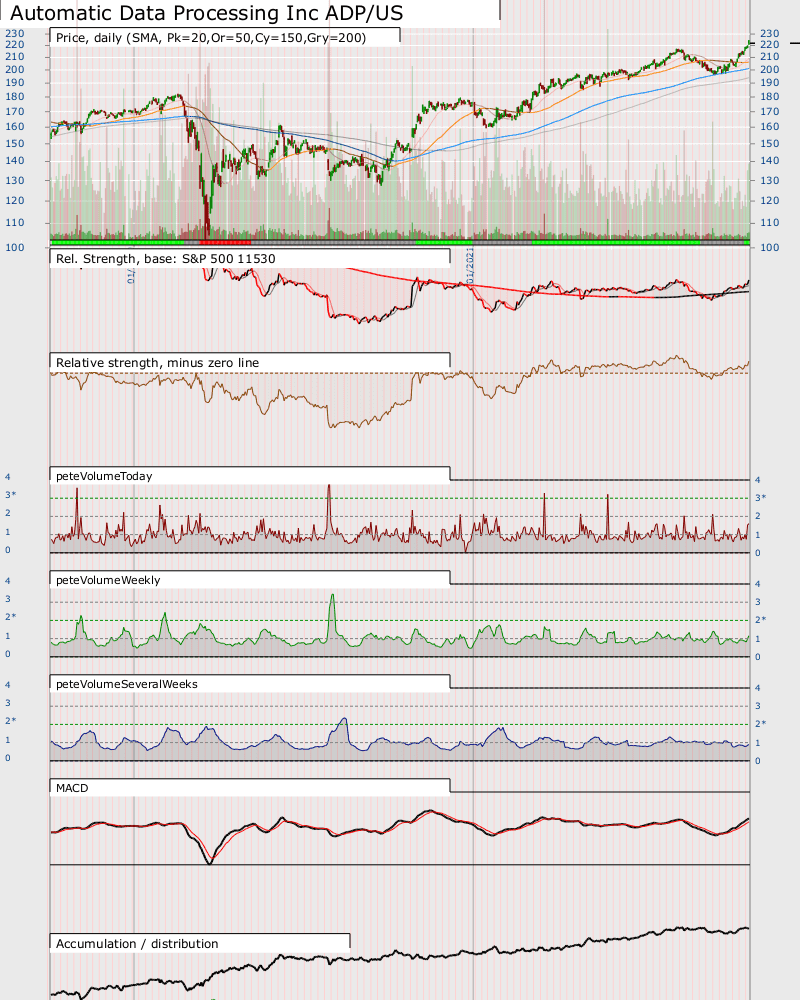Click 3* on peteVolumeToday left axis
The height and width of the screenshot is (1000, 800).
pyautogui.click(x=11, y=495)
